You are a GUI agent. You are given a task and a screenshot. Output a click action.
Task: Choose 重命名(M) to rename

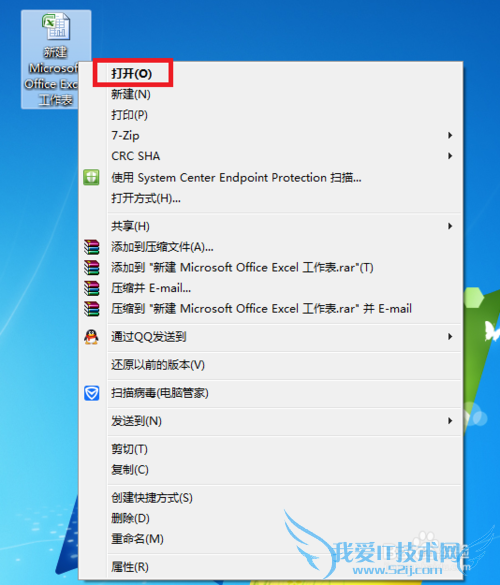(x=271, y=539)
